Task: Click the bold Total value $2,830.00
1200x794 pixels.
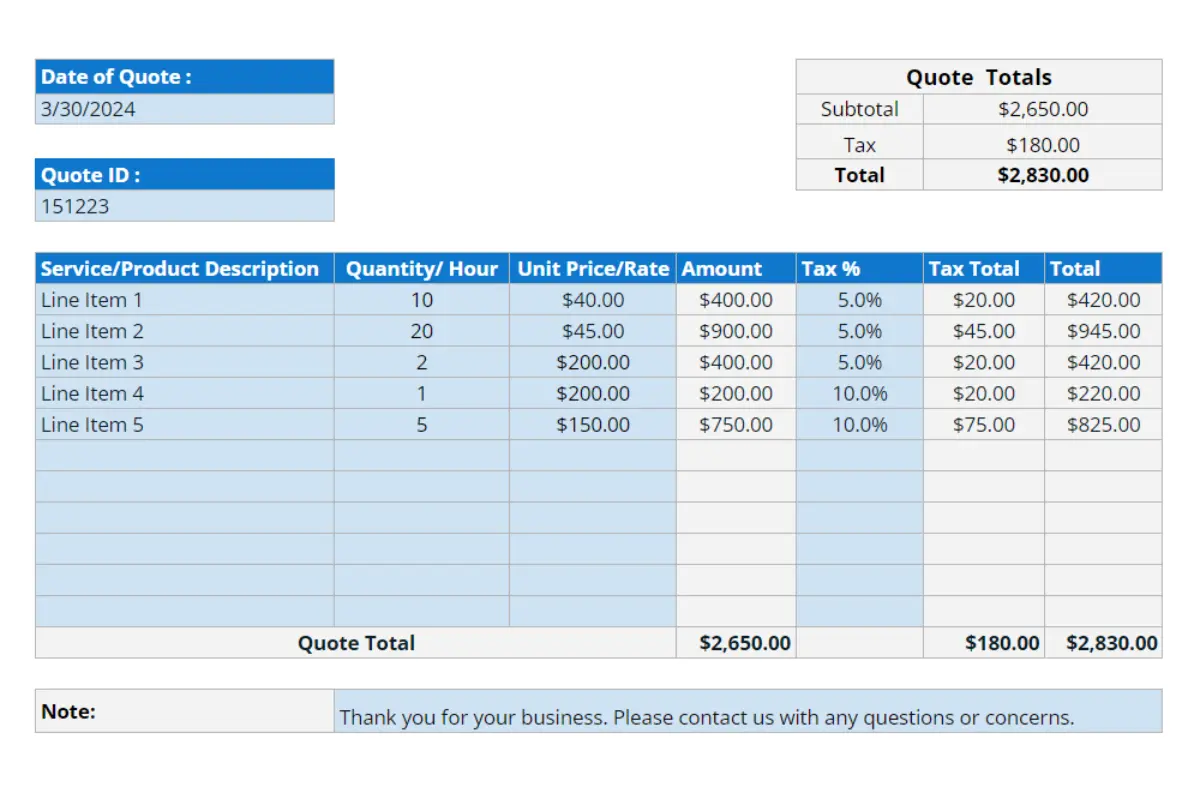Action: click(x=1043, y=175)
